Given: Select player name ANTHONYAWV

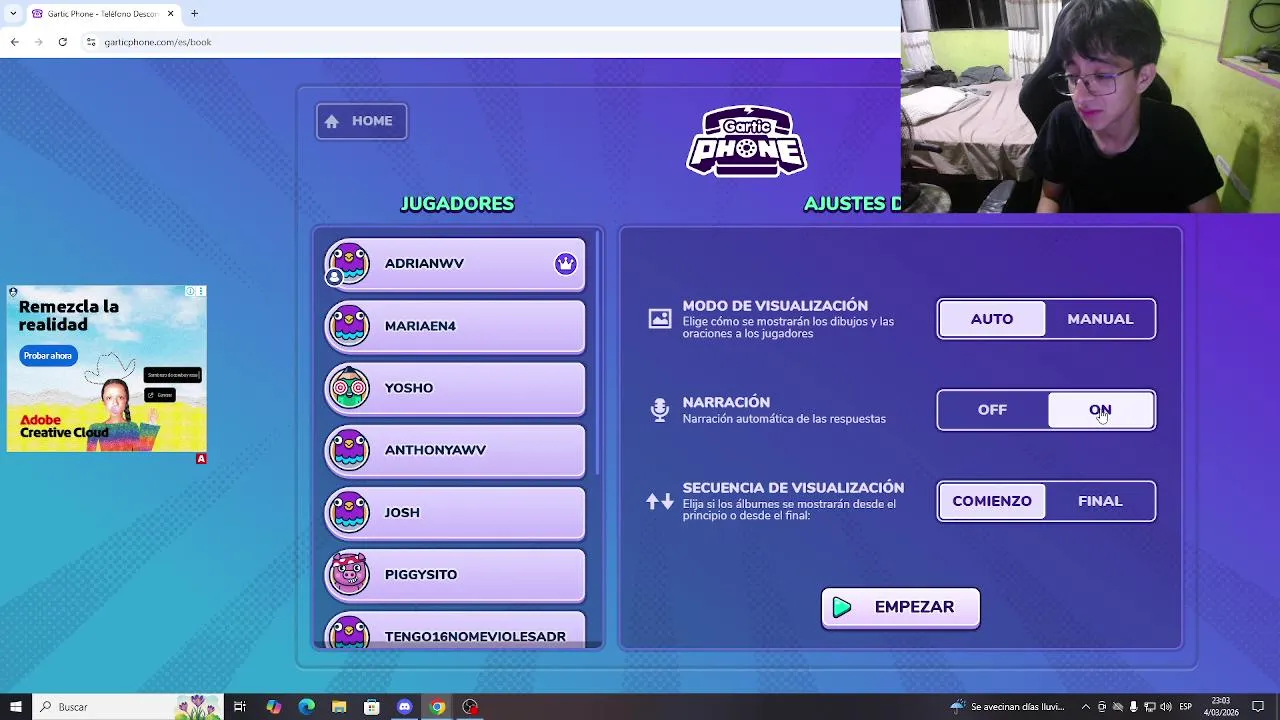Looking at the screenshot, I should [x=435, y=450].
